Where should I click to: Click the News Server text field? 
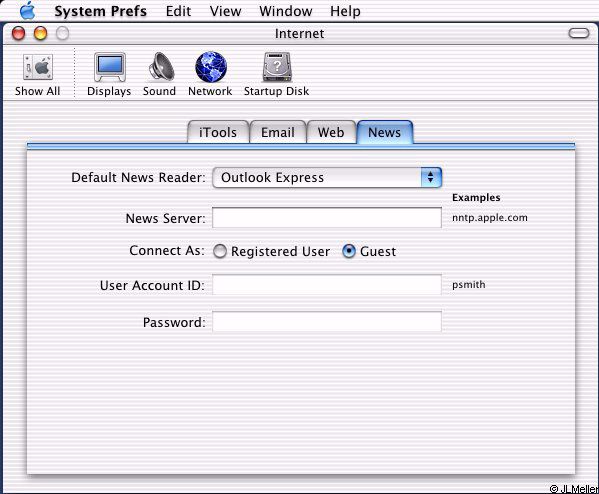pyautogui.click(x=327, y=218)
